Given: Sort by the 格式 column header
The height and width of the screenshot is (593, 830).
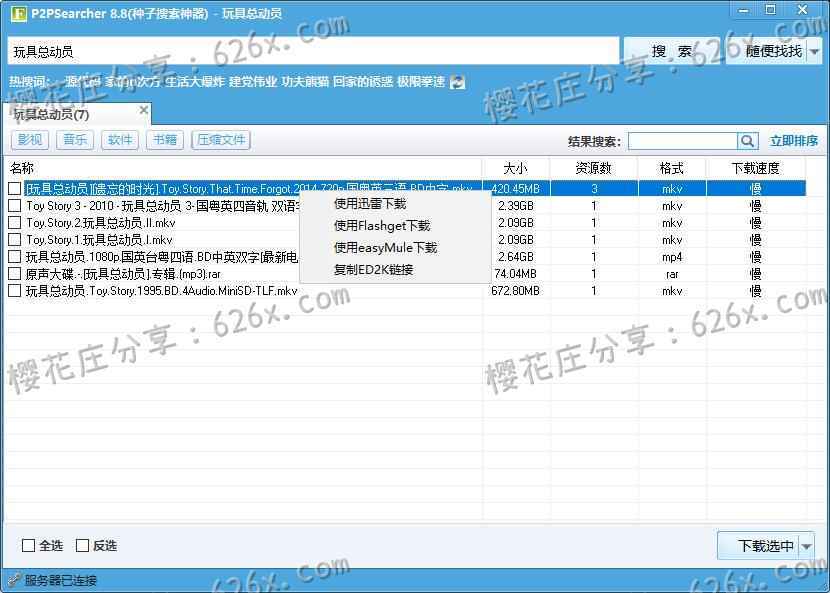Looking at the screenshot, I should coord(672,168).
